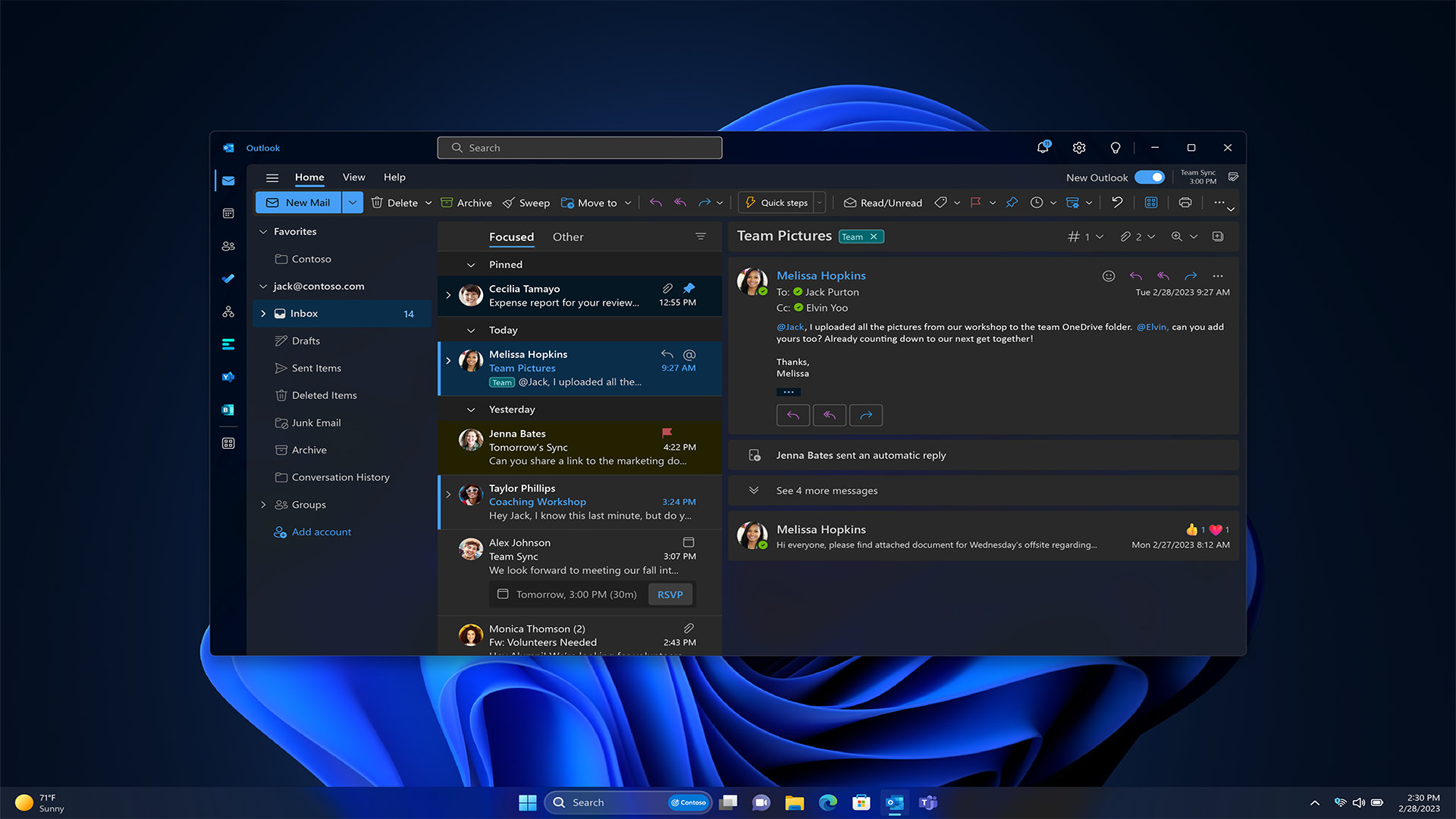Open the Move to dropdown arrow
The image size is (1456, 819).
point(628,203)
